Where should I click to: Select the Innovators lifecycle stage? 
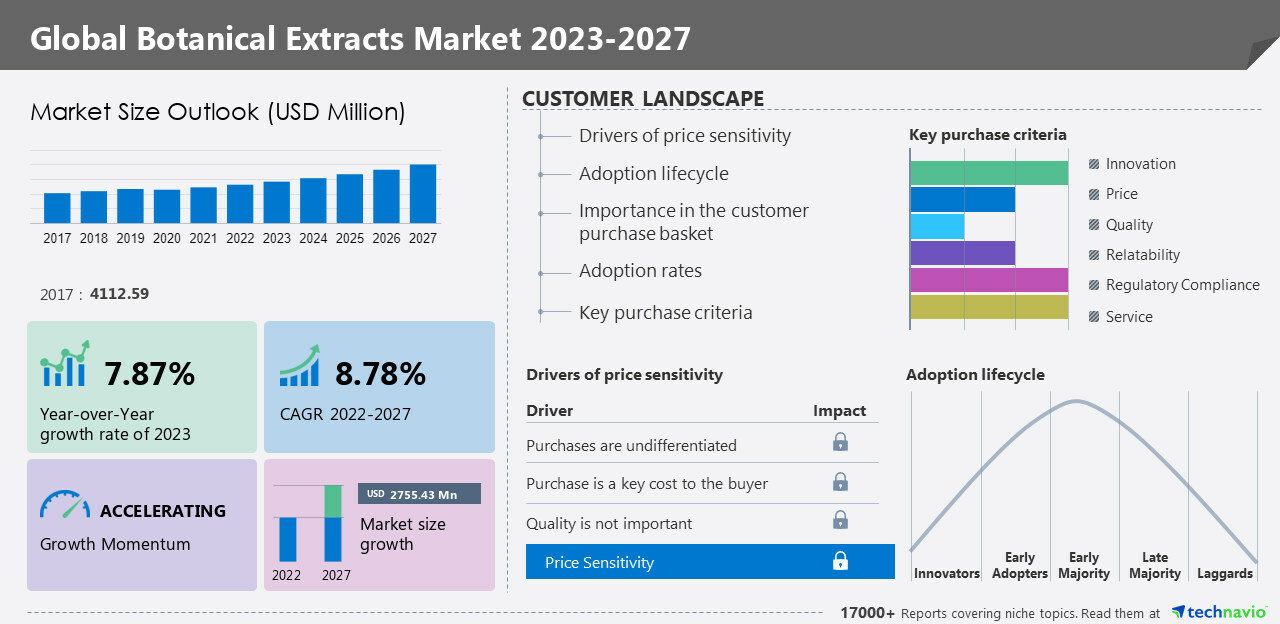click(x=946, y=573)
